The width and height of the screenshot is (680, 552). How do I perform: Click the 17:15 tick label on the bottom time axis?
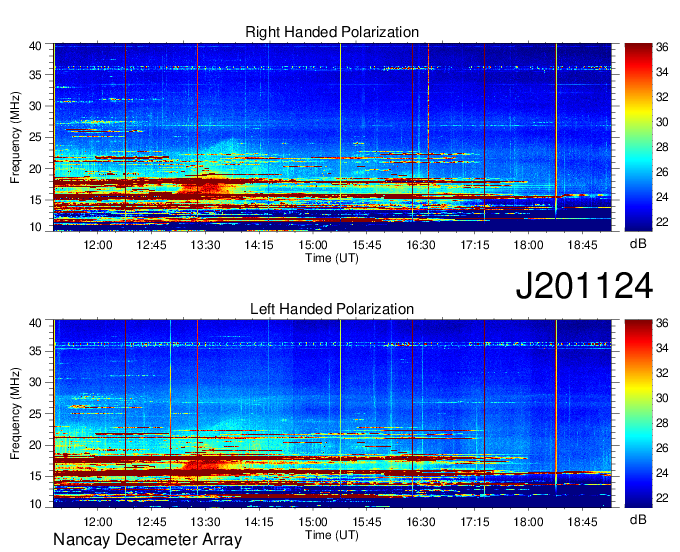(474, 522)
